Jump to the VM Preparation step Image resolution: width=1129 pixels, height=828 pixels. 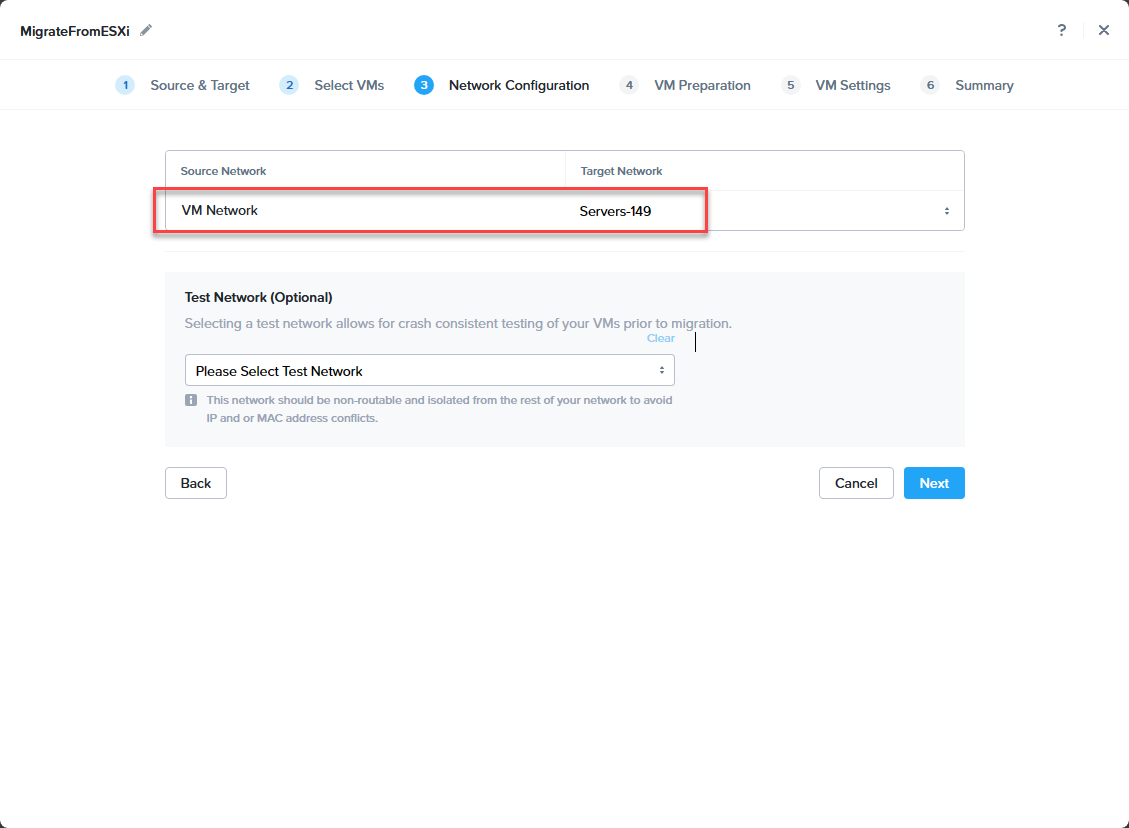tap(702, 85)
